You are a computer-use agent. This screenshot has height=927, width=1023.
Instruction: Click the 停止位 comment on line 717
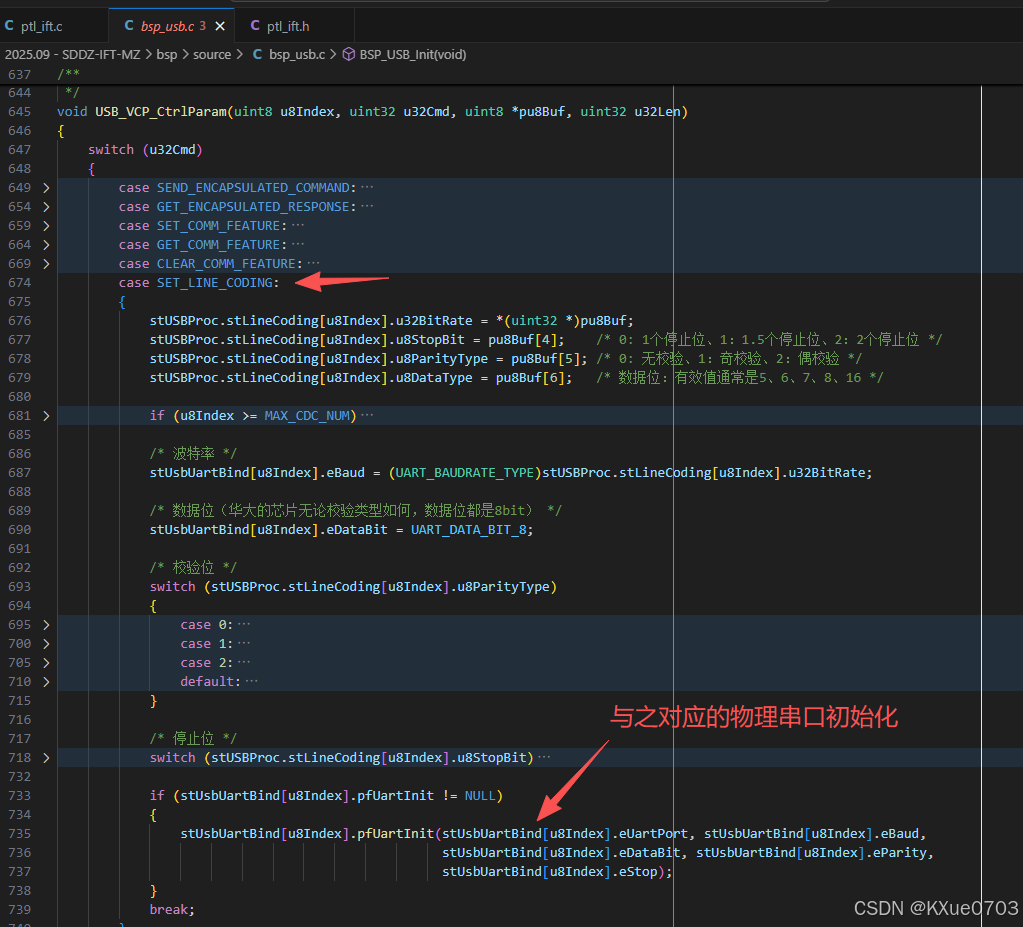click(193, 738)
